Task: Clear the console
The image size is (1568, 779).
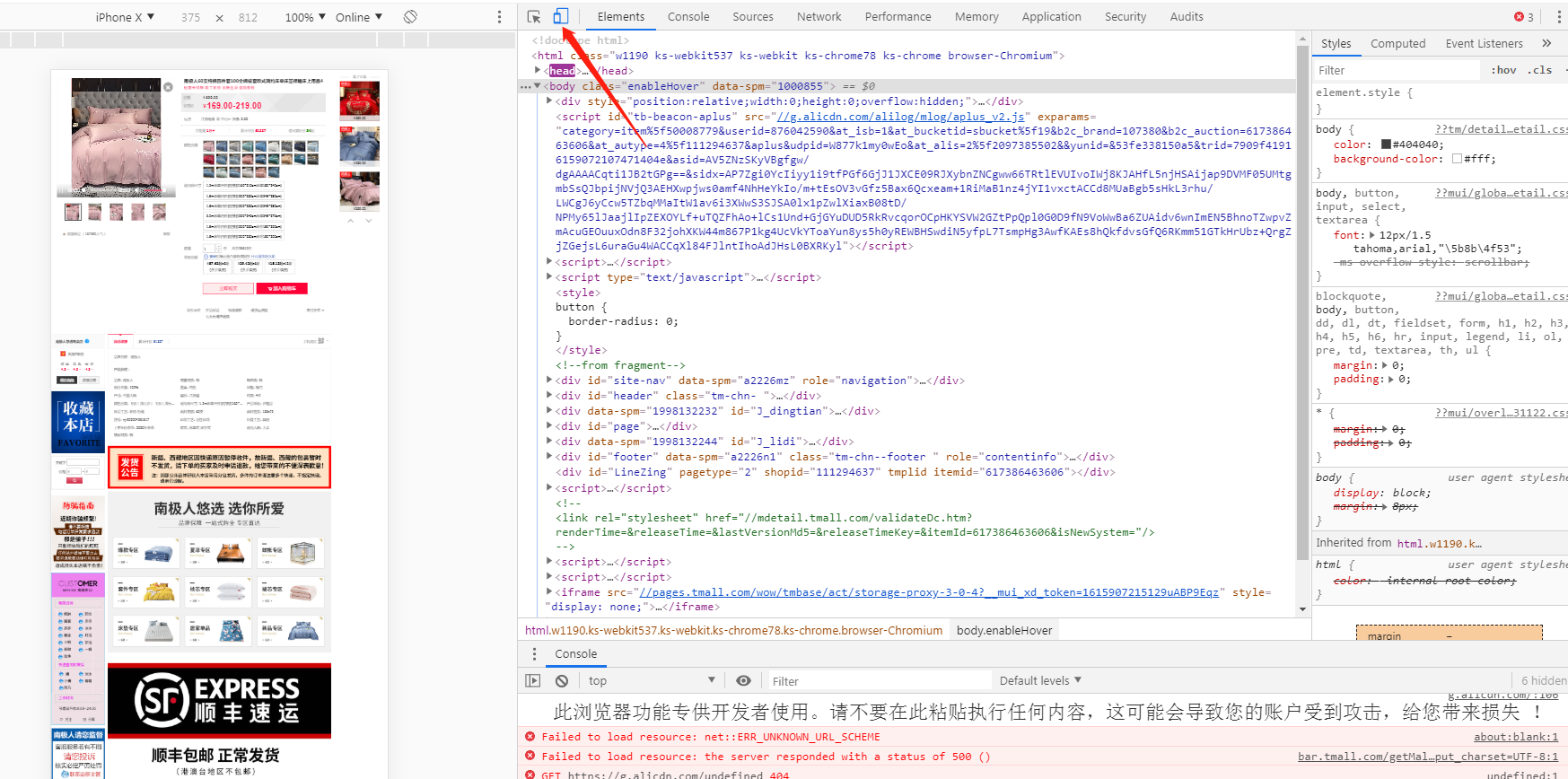Action: (562, 681)
